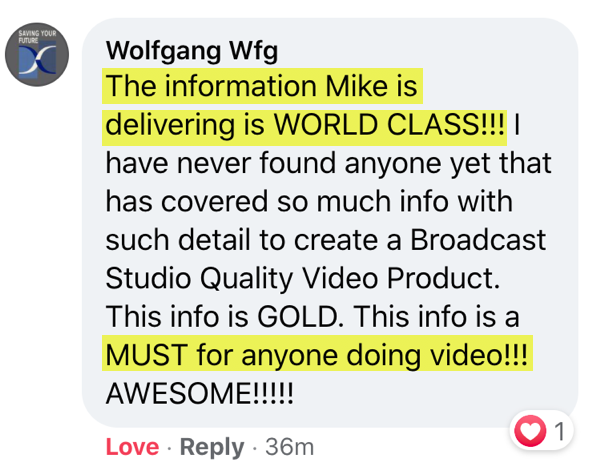Open Wolfgang Wfg's round profile picture
This screenshot has width=601, height=471.
tap(37, 54)
